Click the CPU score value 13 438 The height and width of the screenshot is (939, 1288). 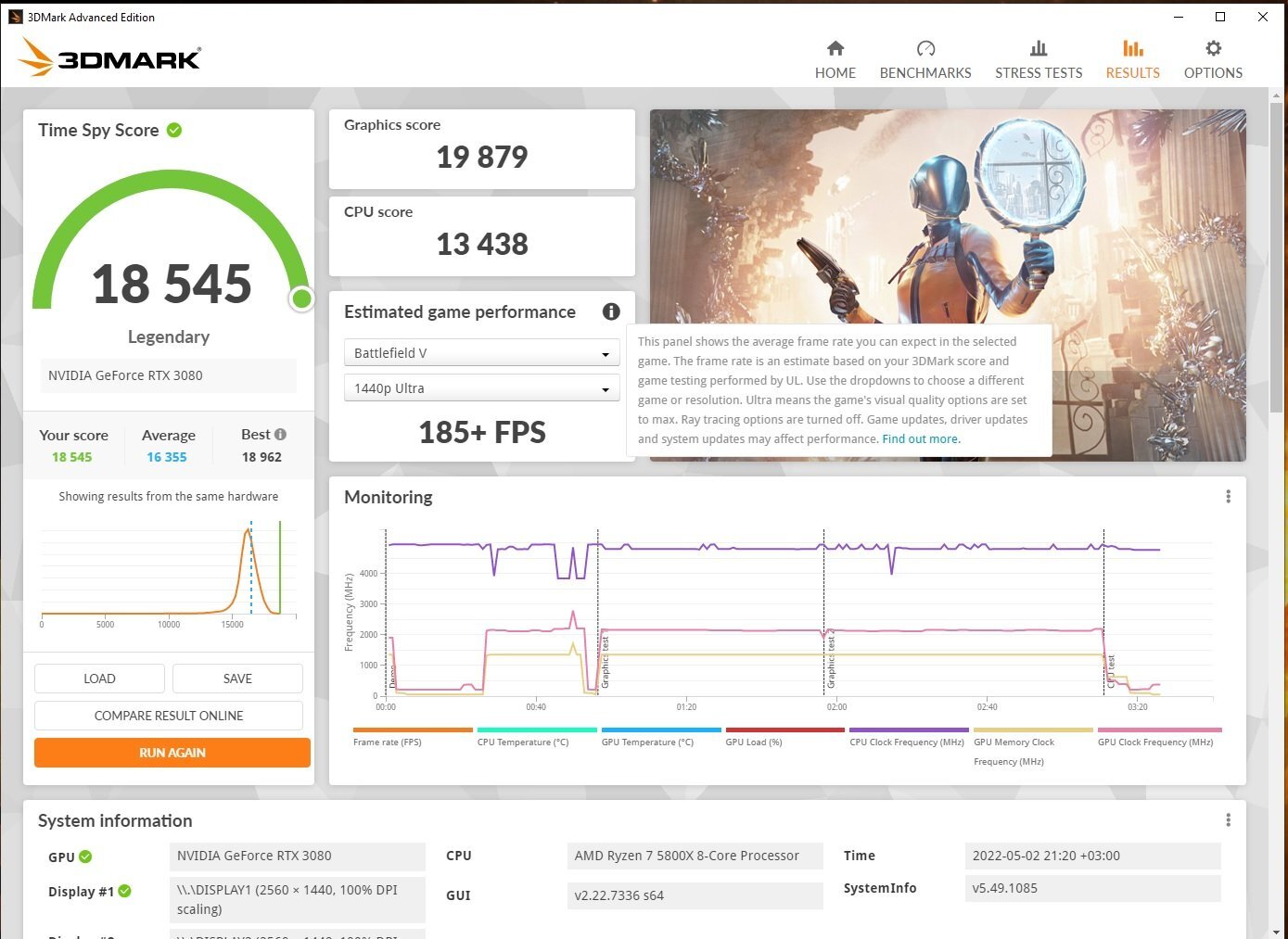click(x=482, y=245)
